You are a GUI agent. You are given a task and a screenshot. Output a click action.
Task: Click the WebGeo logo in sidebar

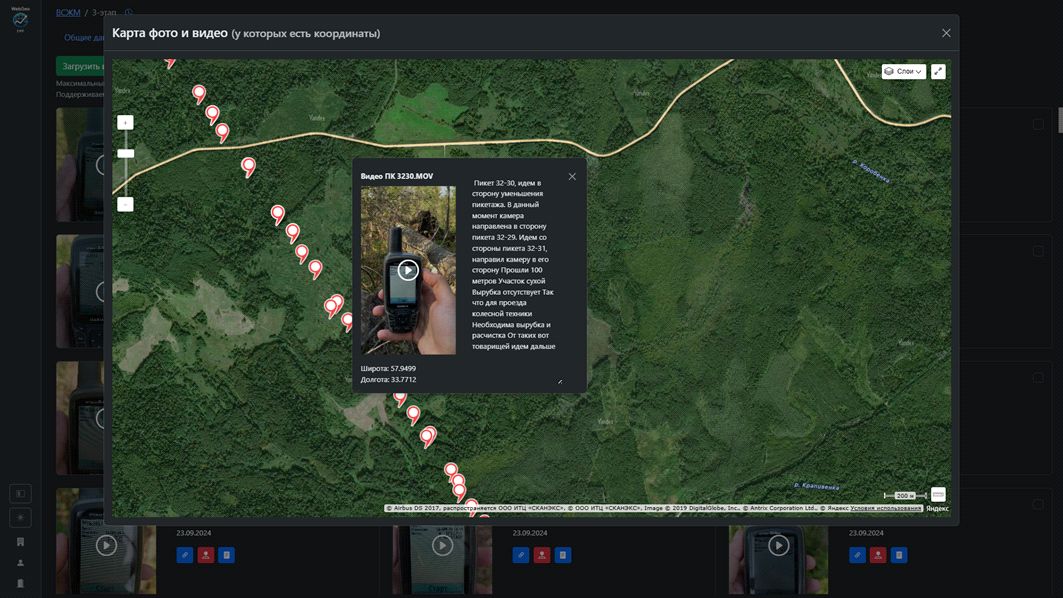pos(20,19)
